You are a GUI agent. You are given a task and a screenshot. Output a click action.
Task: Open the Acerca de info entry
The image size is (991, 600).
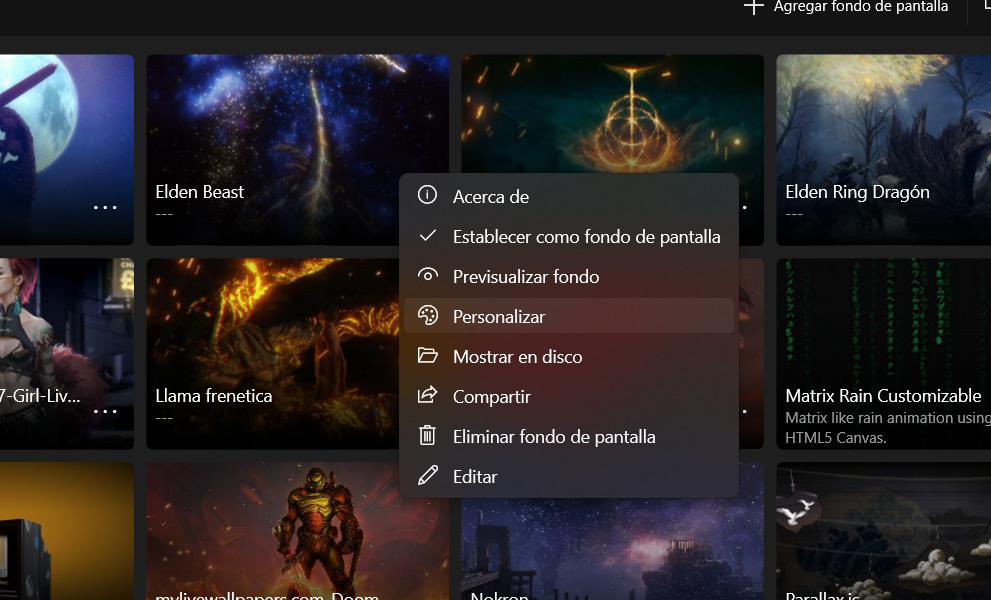pos(569,196)
